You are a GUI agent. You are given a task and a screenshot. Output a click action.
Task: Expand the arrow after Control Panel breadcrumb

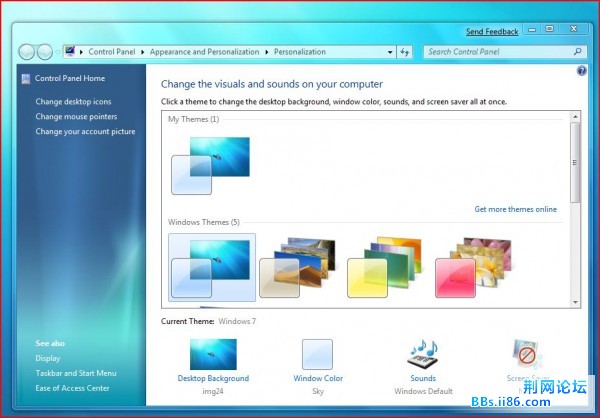(x=142, y=52)
